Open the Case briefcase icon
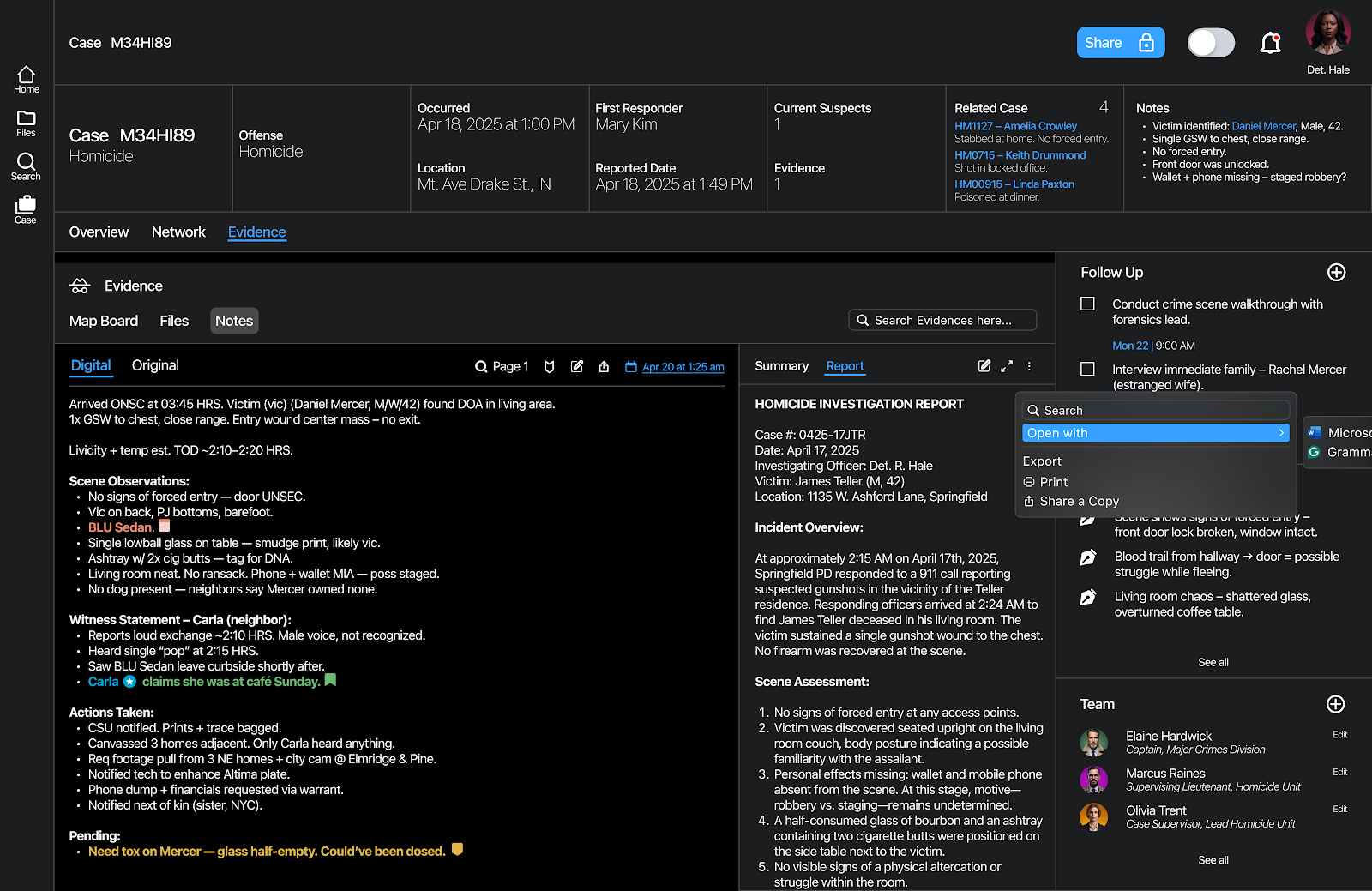Viewport: 1372px width, 891px height. (x=26, y=210)
